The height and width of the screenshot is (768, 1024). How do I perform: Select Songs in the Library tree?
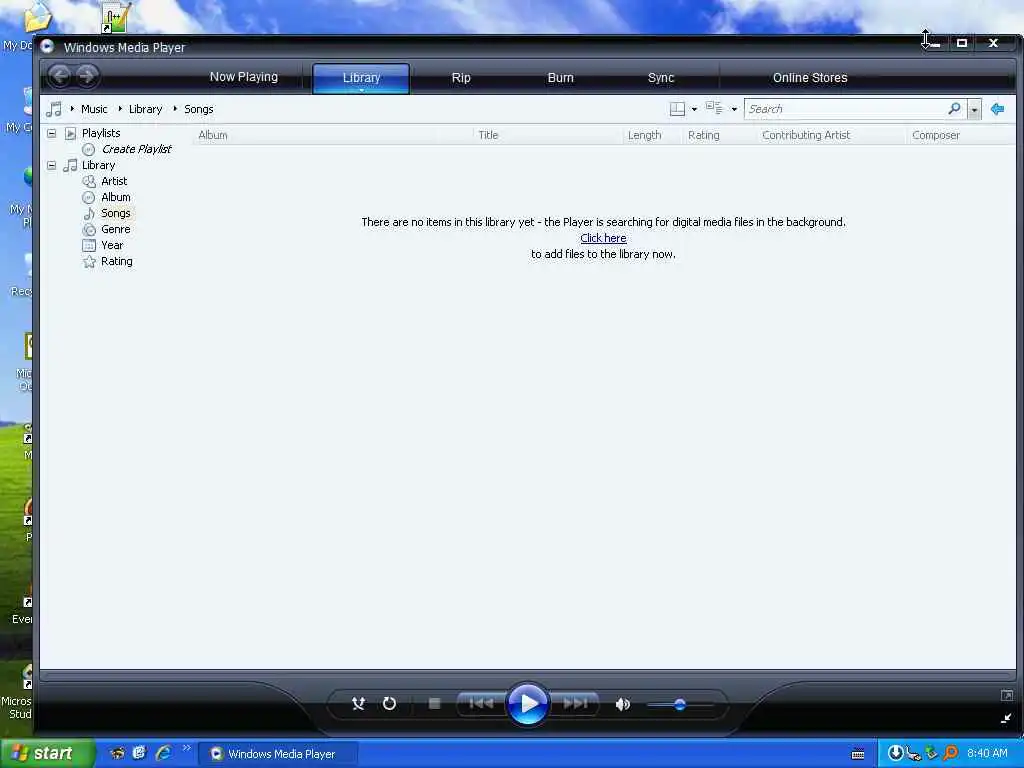tap(116, 213)
